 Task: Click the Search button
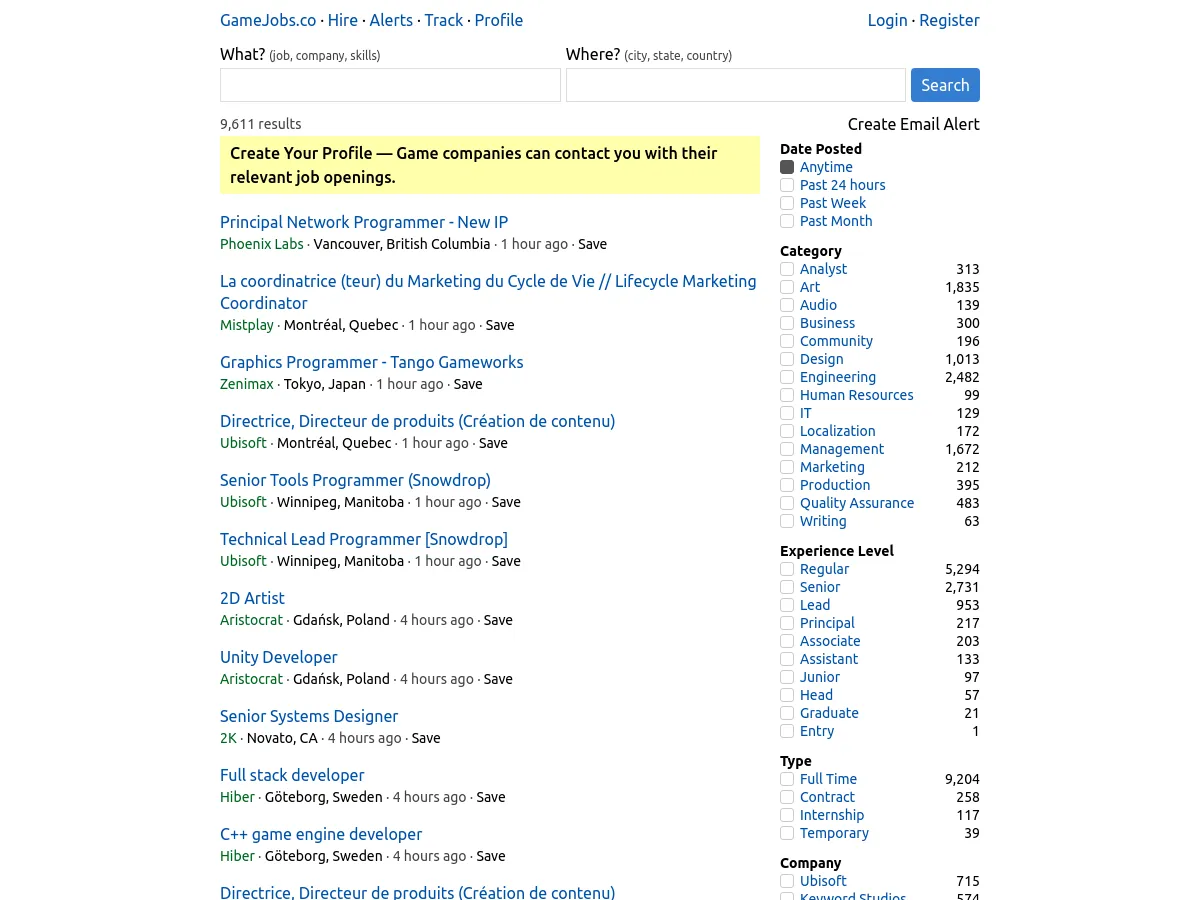click(944, 85)
